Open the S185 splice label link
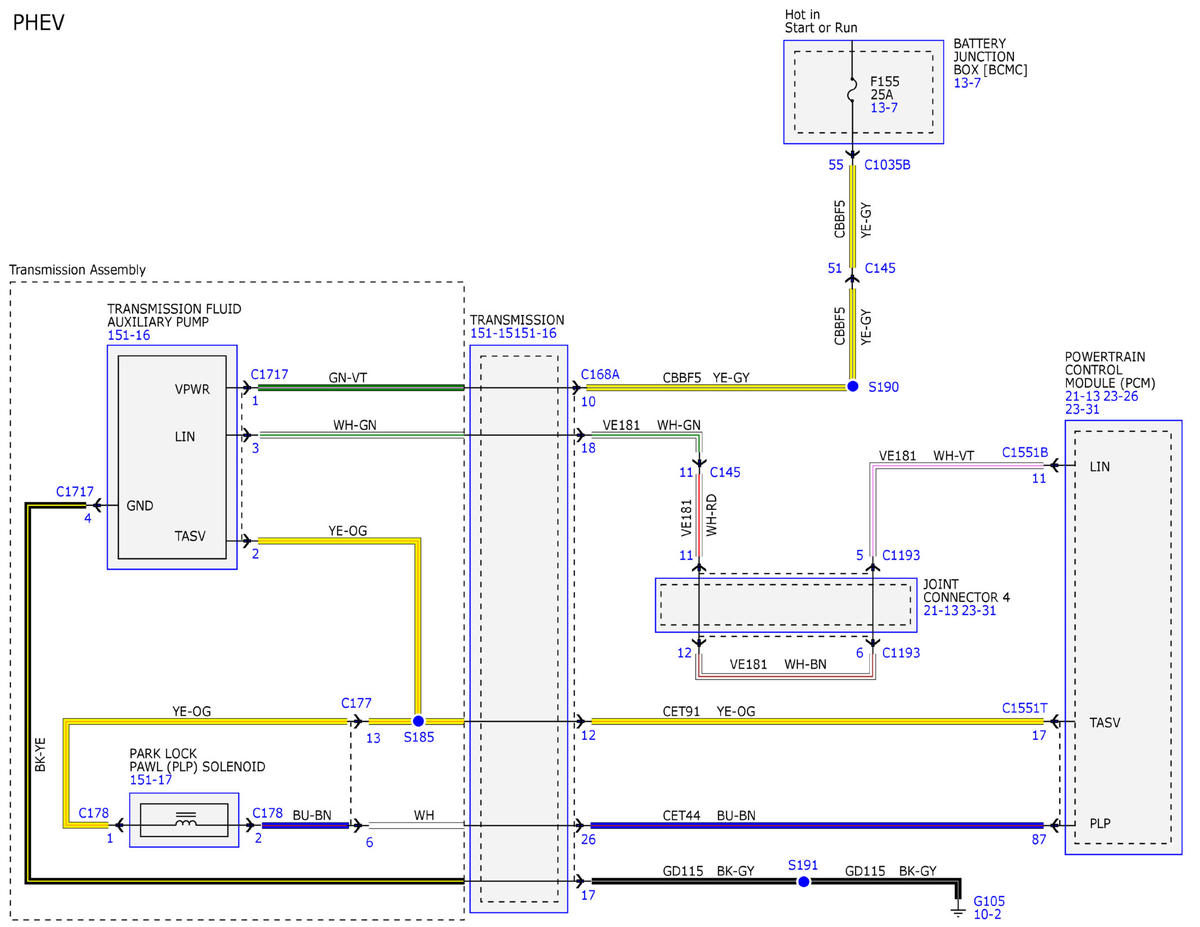 (420, 738)
